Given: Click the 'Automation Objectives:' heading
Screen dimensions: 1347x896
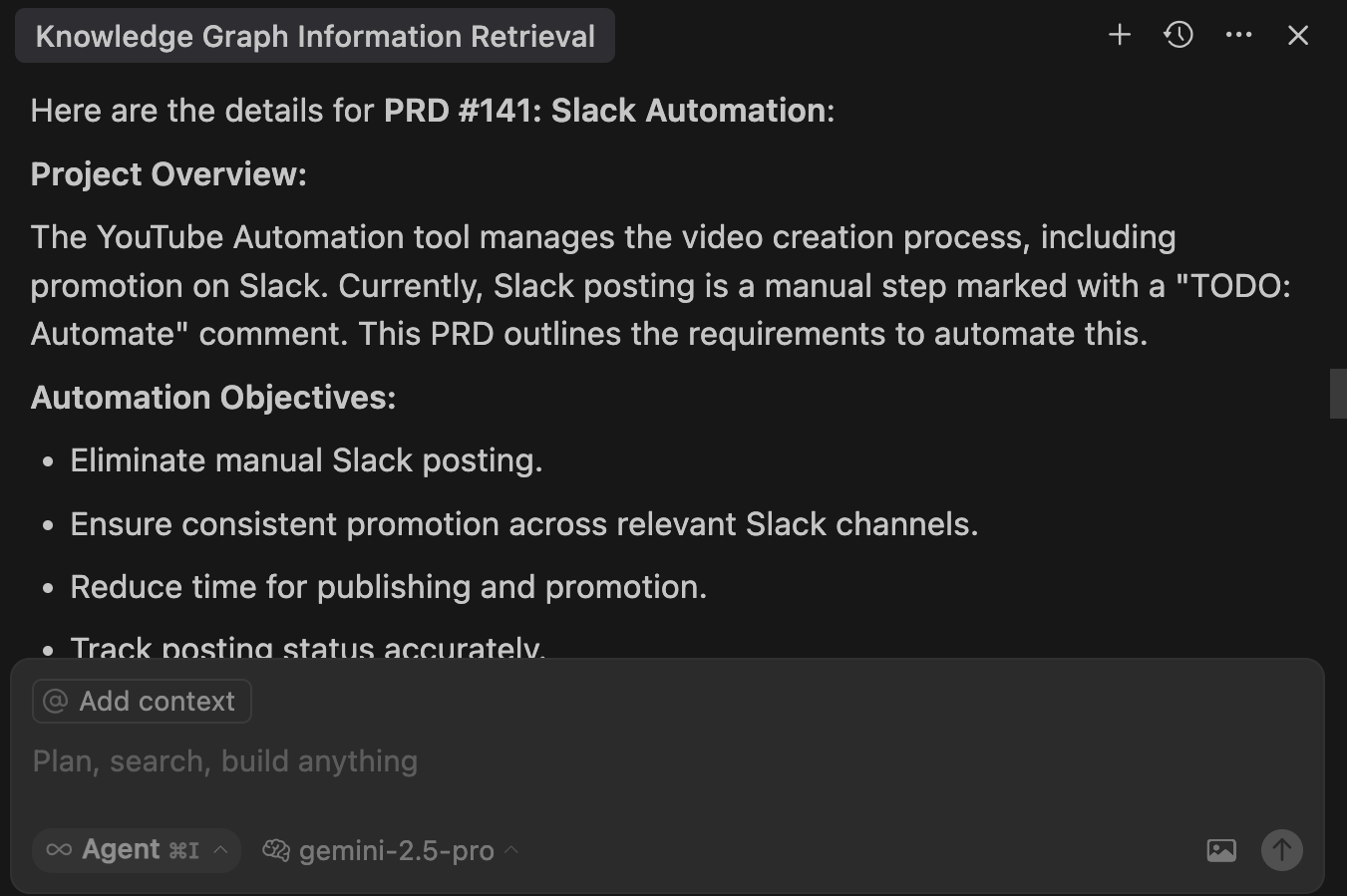Looking at the screenshot, I should click(x=213, y=398).
